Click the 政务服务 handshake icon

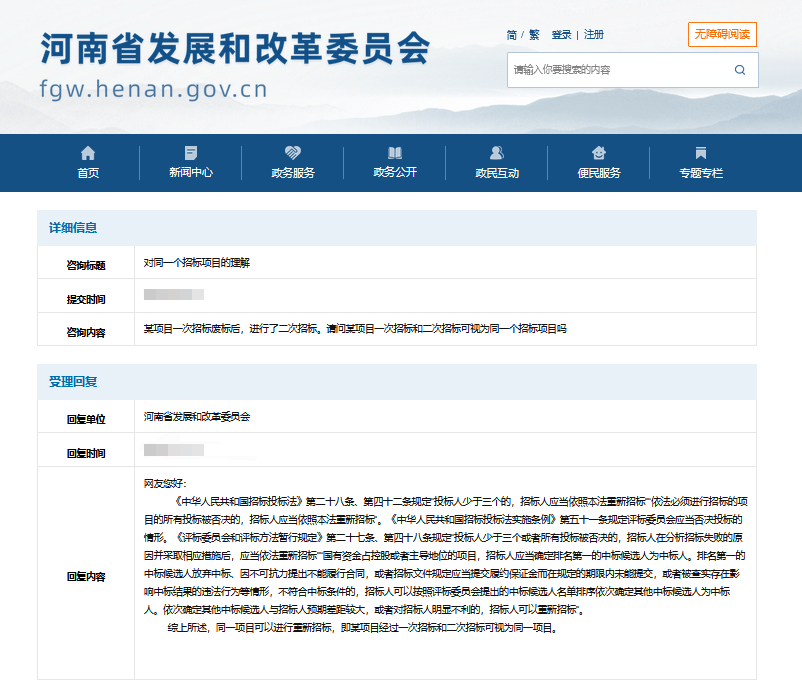[292, 152]
